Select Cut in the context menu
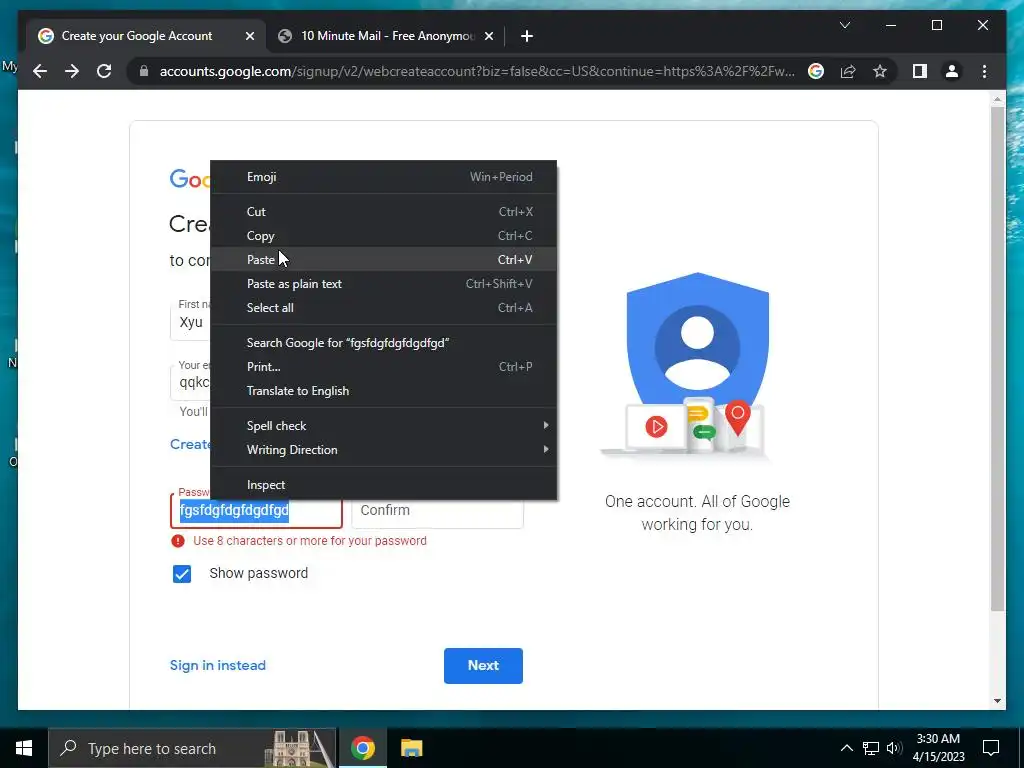The image size is (1024, 768). (x=383, y=212)
